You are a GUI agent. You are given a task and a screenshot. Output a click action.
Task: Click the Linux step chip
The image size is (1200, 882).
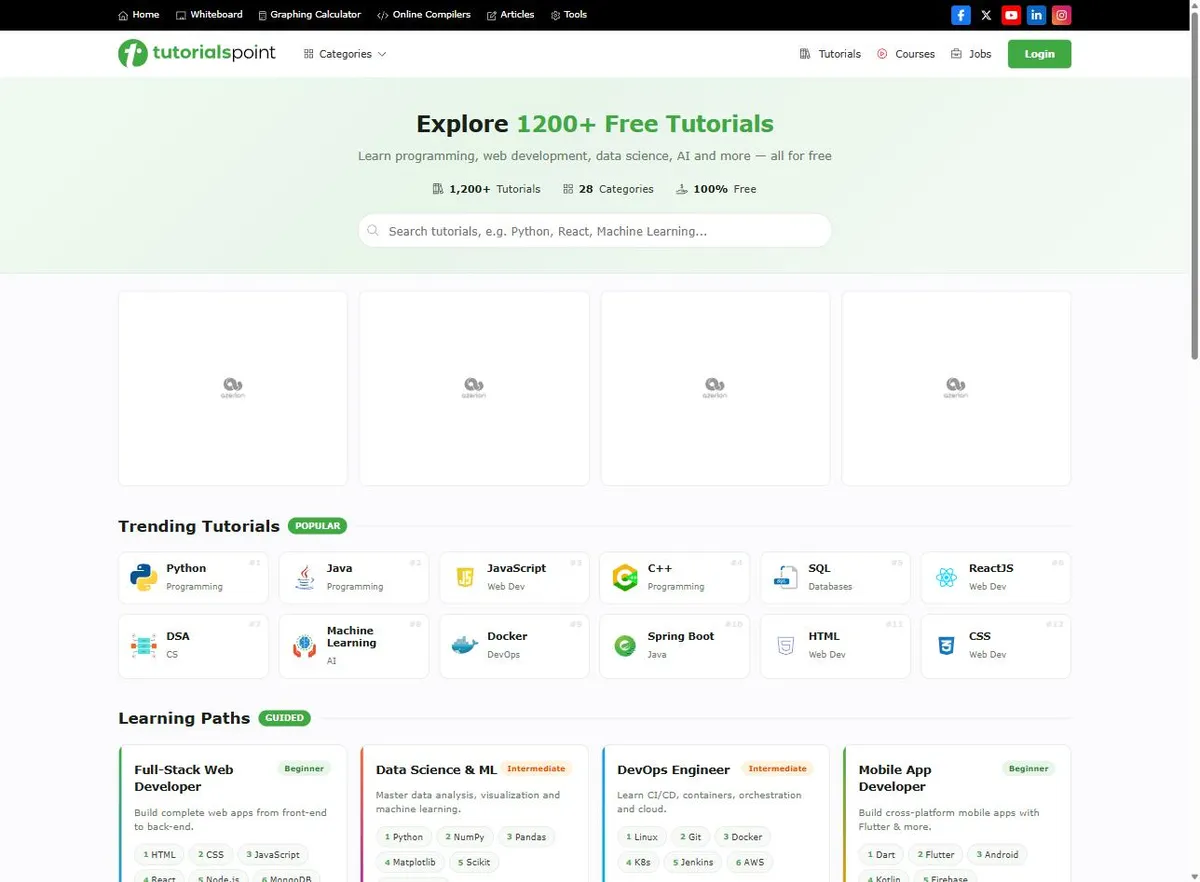tap(642, 837)
